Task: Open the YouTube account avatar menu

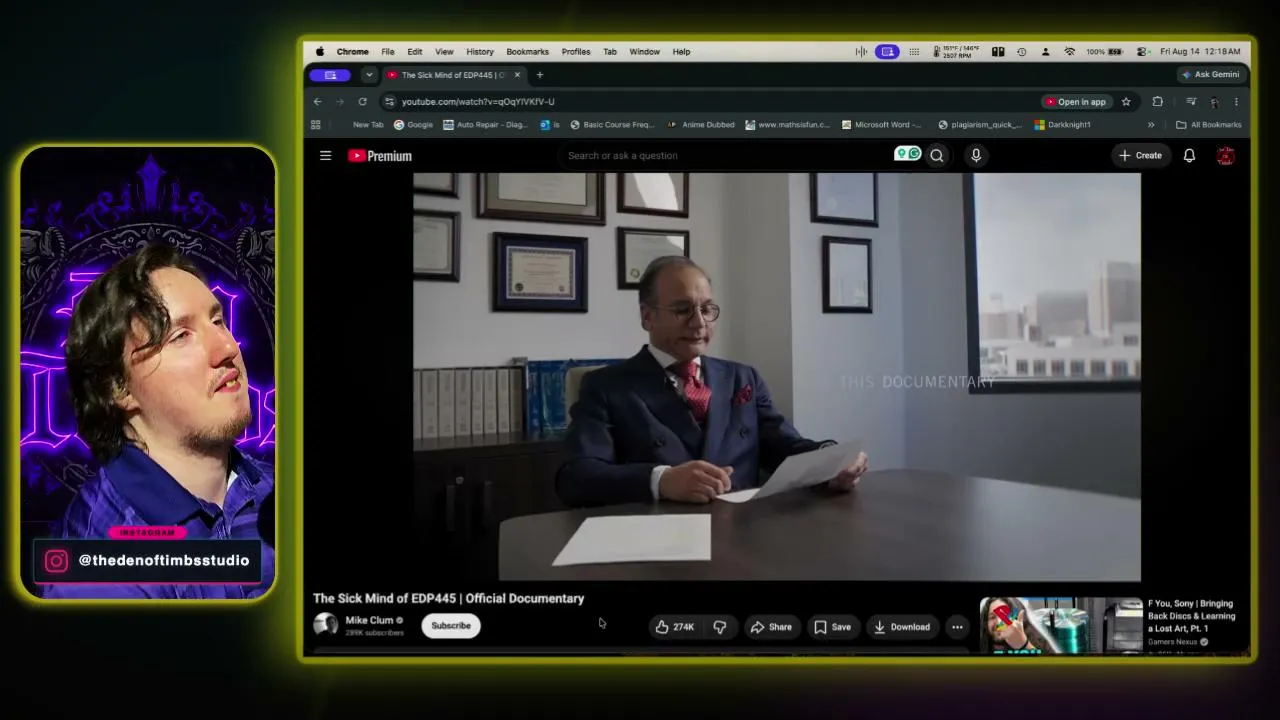Action: (1226, 155)
